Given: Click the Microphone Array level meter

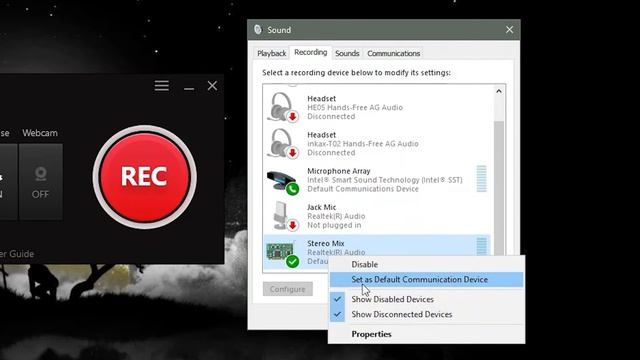Looking at the screenshot, I should [x=482, y=179].
